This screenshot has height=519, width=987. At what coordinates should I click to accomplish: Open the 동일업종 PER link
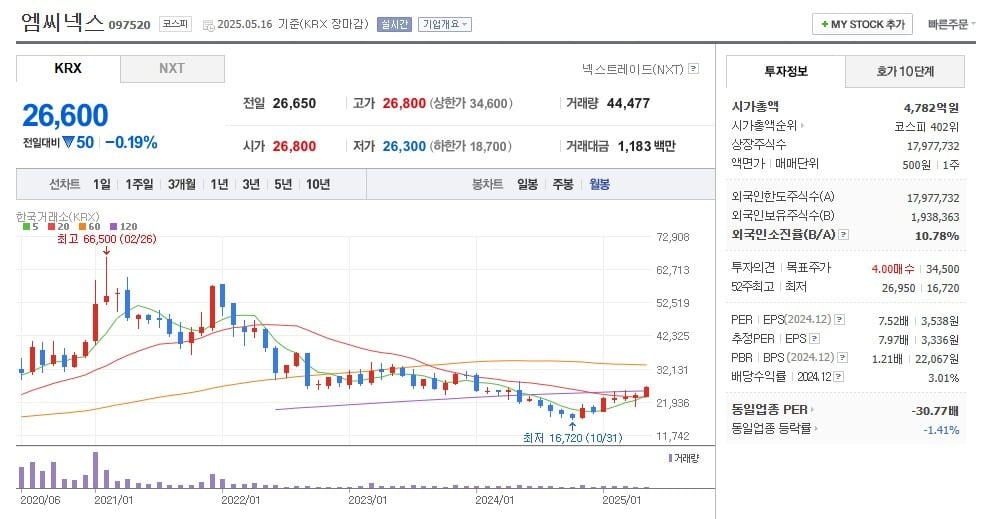point(772,410)
